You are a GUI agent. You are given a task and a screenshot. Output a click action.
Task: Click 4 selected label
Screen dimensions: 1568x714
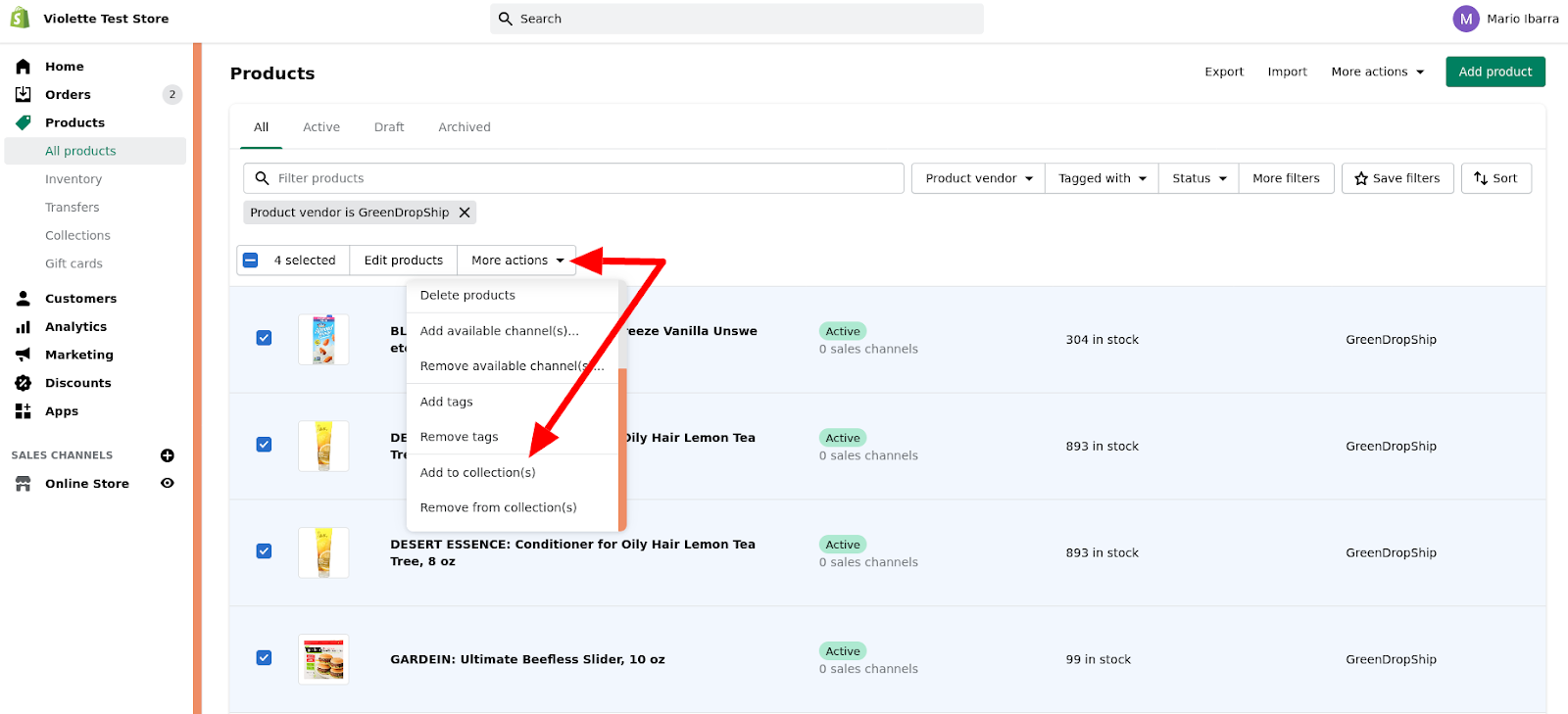[x=305, y=261]
